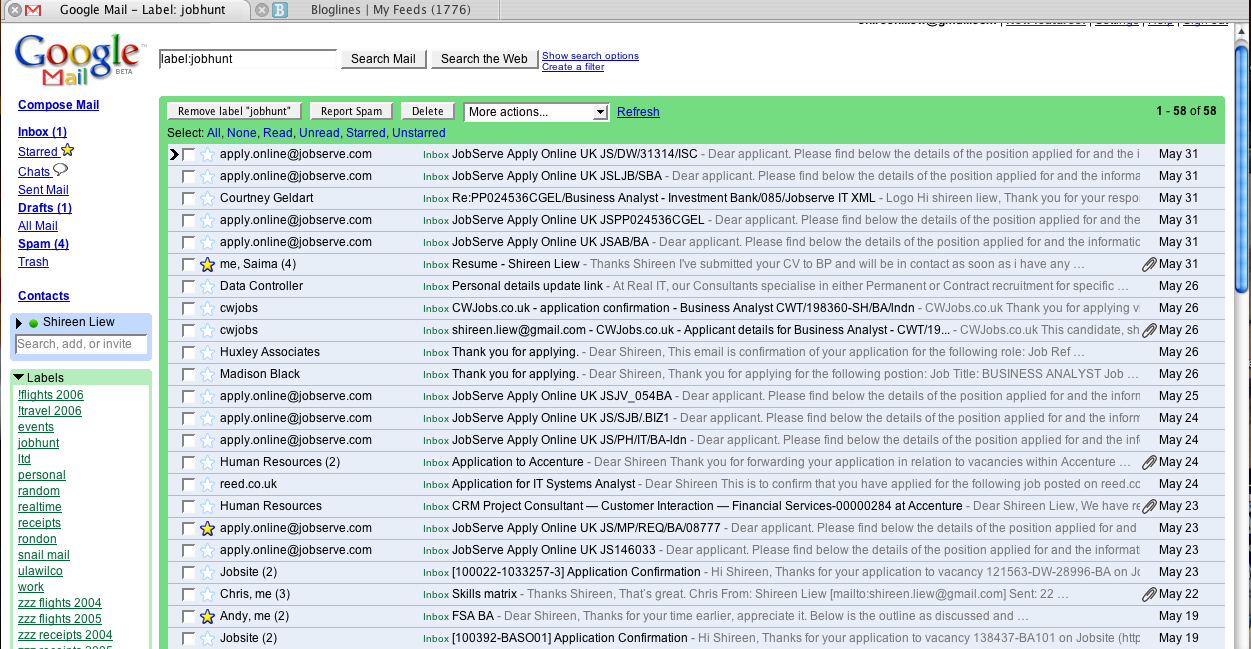Image resolution: width=1251 pixels, height=649 pixels.
Task: Click the Gmail favicon in the first tab
Action: (34, 10)
